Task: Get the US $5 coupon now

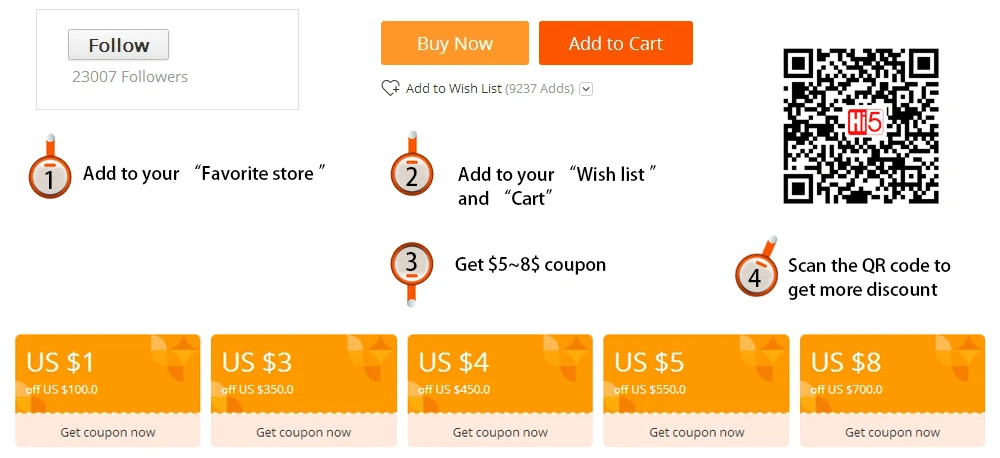Action: (x=697, y=432)
